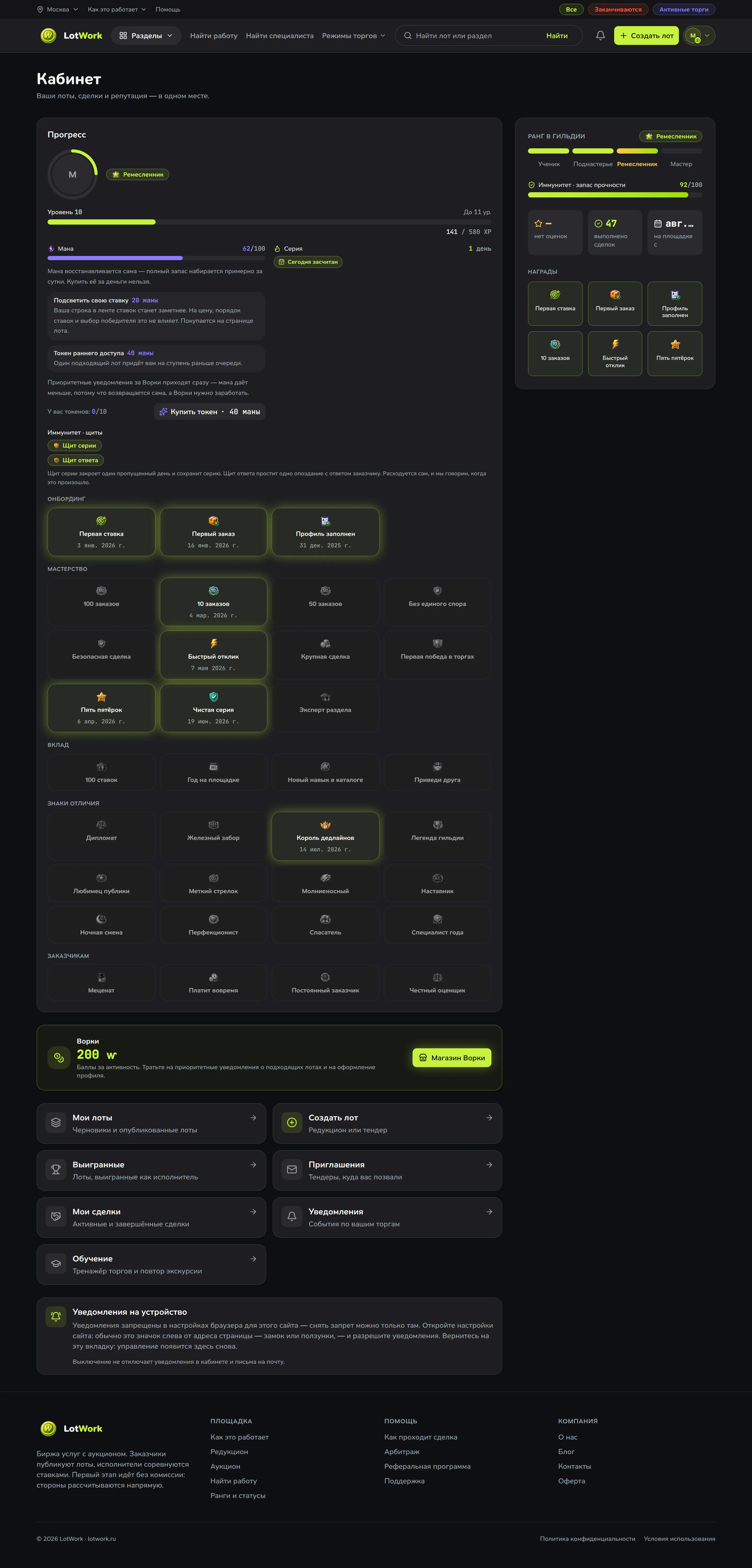Open the 'Приглашения' cabinet card
The image size is (752, 1568).
click(387, 1171)
